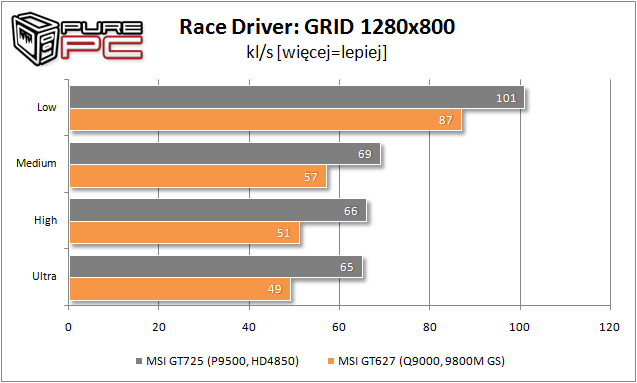Click the Low category label
The image size is (637, 383).
tap(46, 107)
